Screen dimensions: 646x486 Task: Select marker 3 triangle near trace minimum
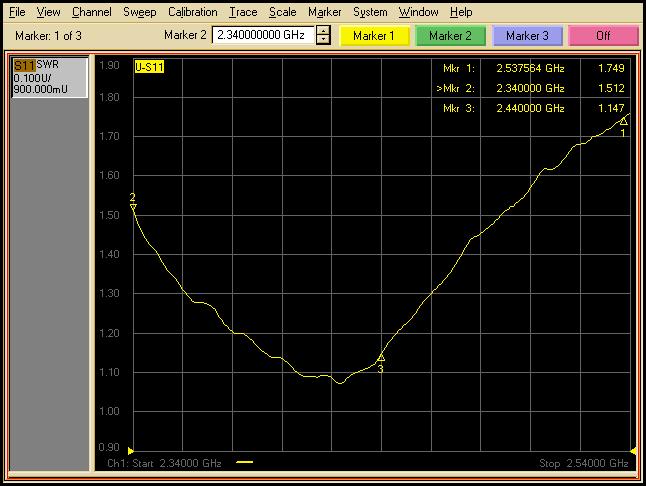[381, 358]
